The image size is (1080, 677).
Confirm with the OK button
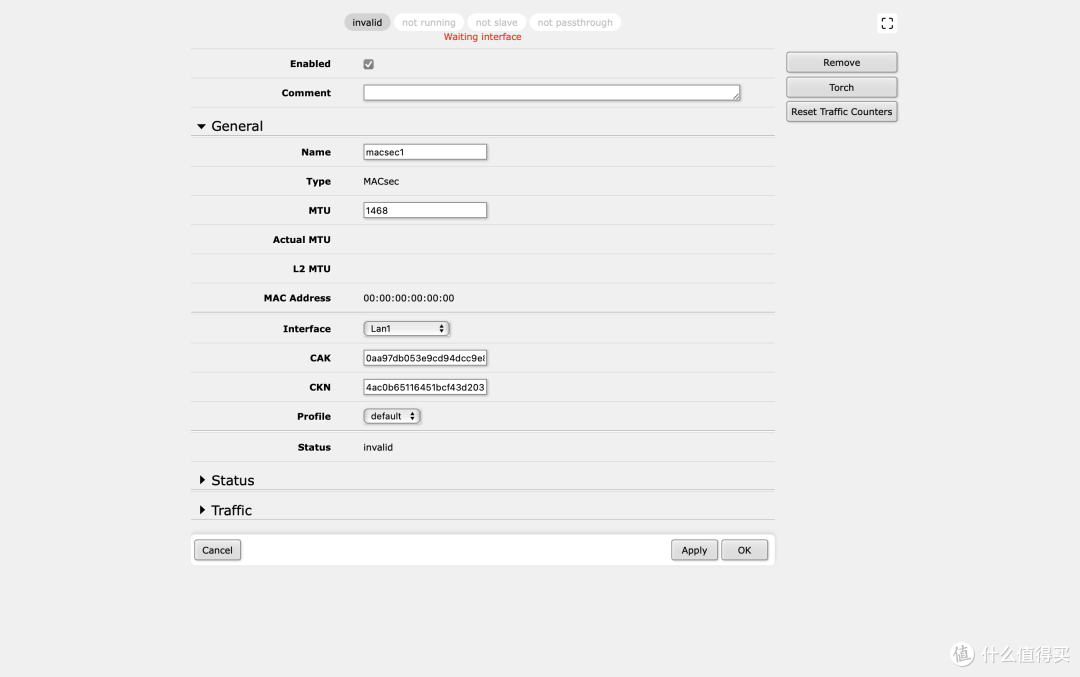click(x=745, y=550)
